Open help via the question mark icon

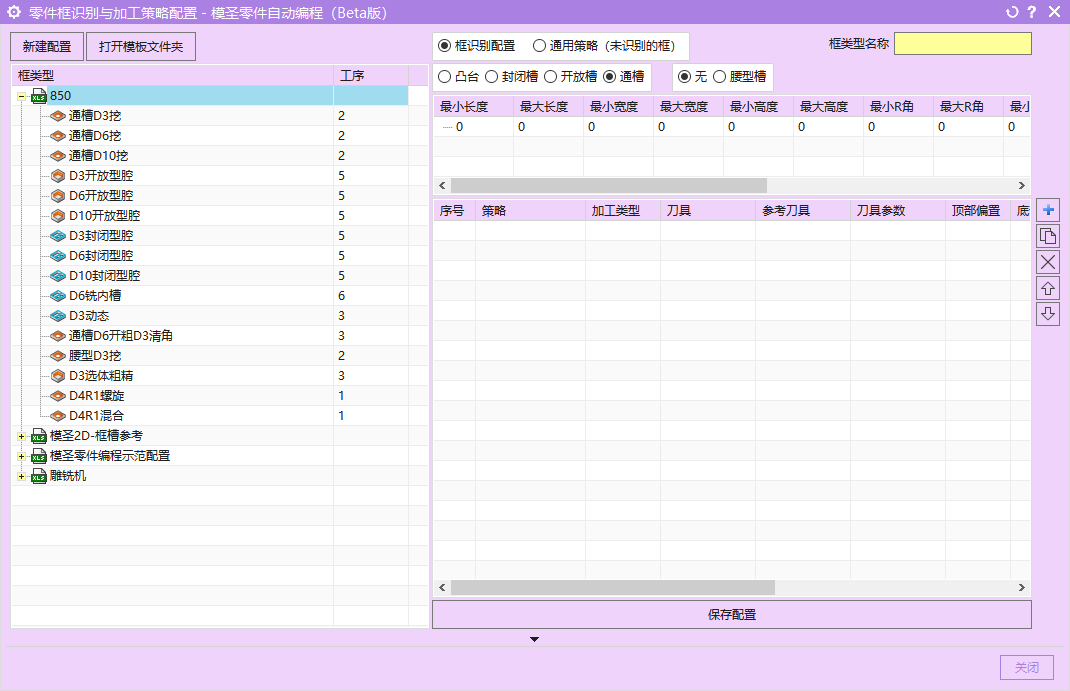coord(1032,12)
